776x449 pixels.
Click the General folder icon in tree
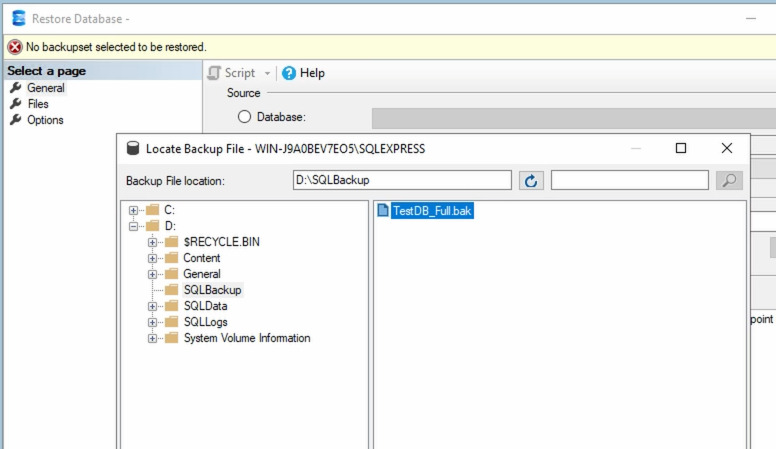point(171,274)
